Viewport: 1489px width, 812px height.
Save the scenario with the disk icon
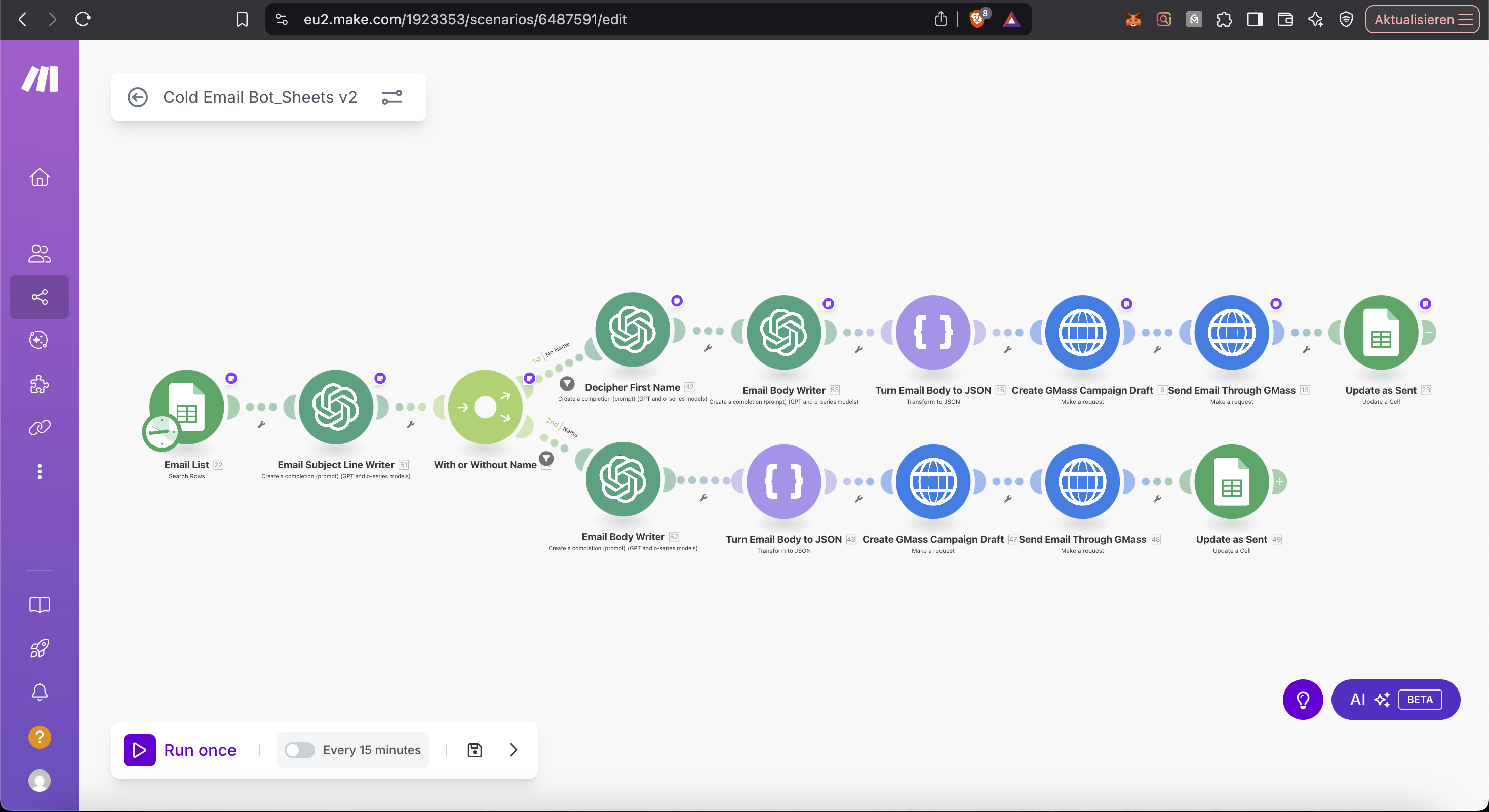(475, 750)
